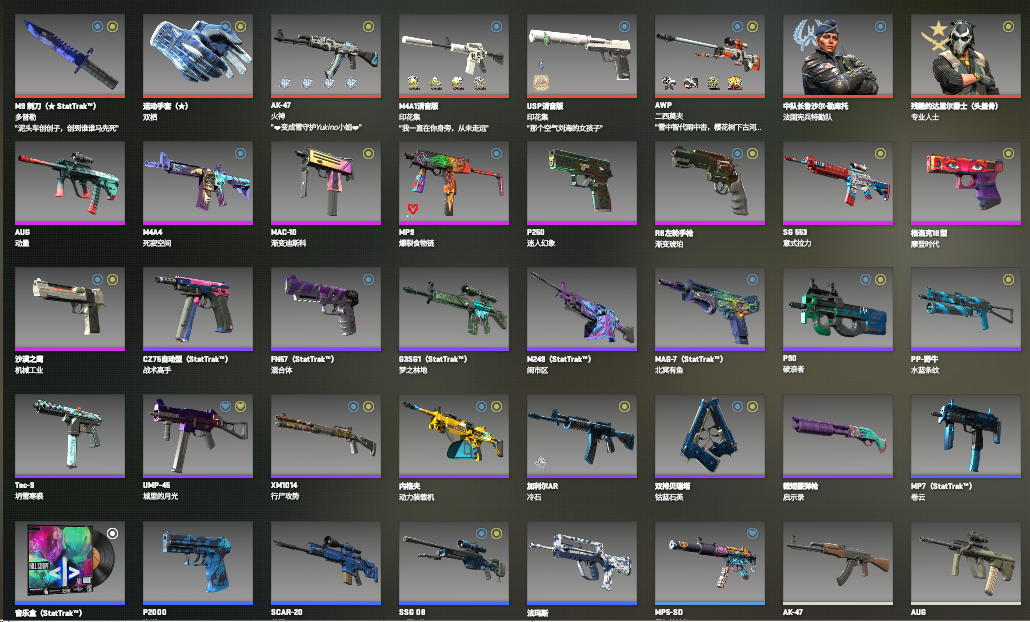1030x622 pixels.
Task: Click the blue circle badge on the USP pistol
Action: point(625,26)
